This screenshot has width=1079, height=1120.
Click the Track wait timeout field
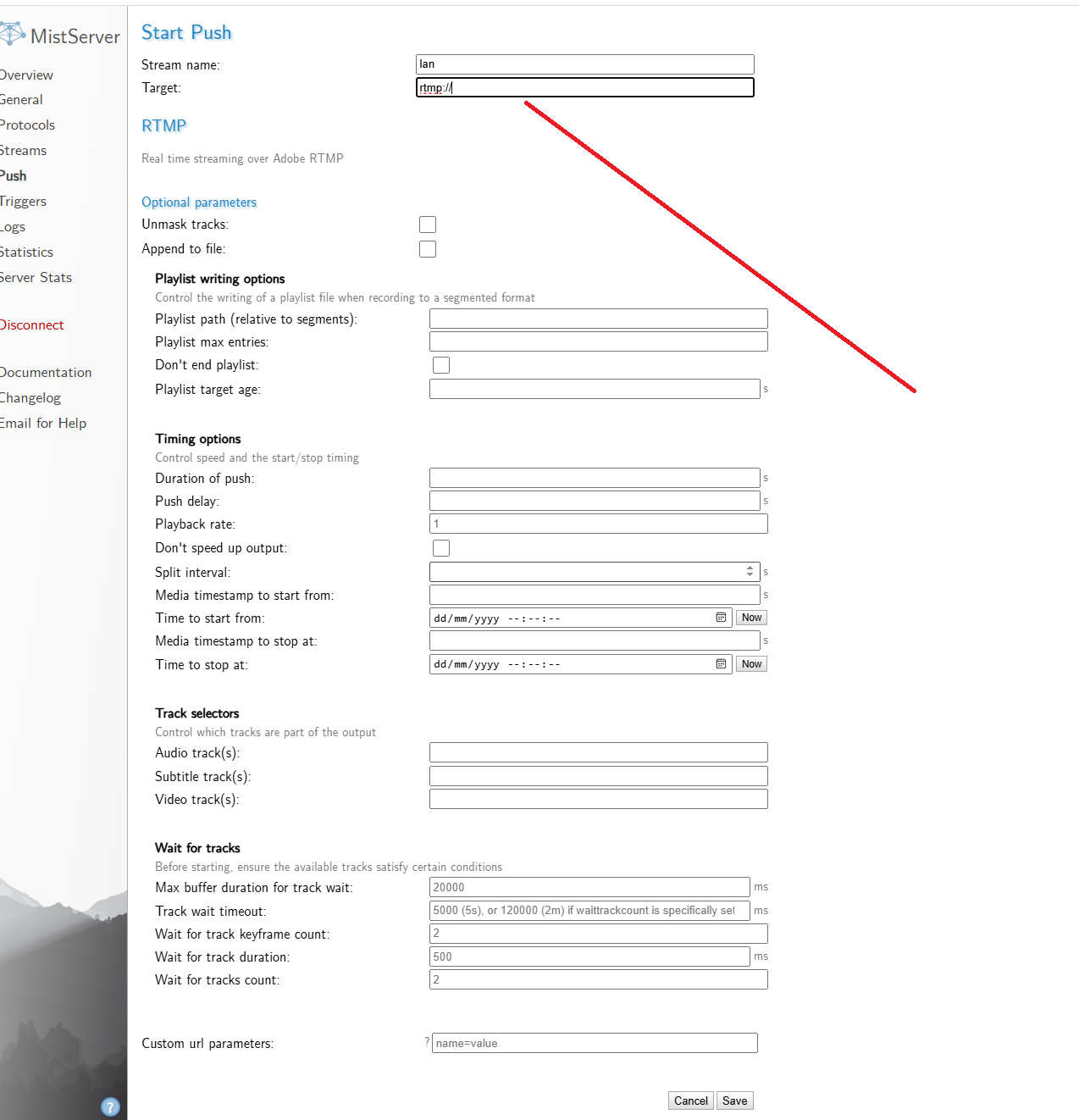click(x=589, y=911)
